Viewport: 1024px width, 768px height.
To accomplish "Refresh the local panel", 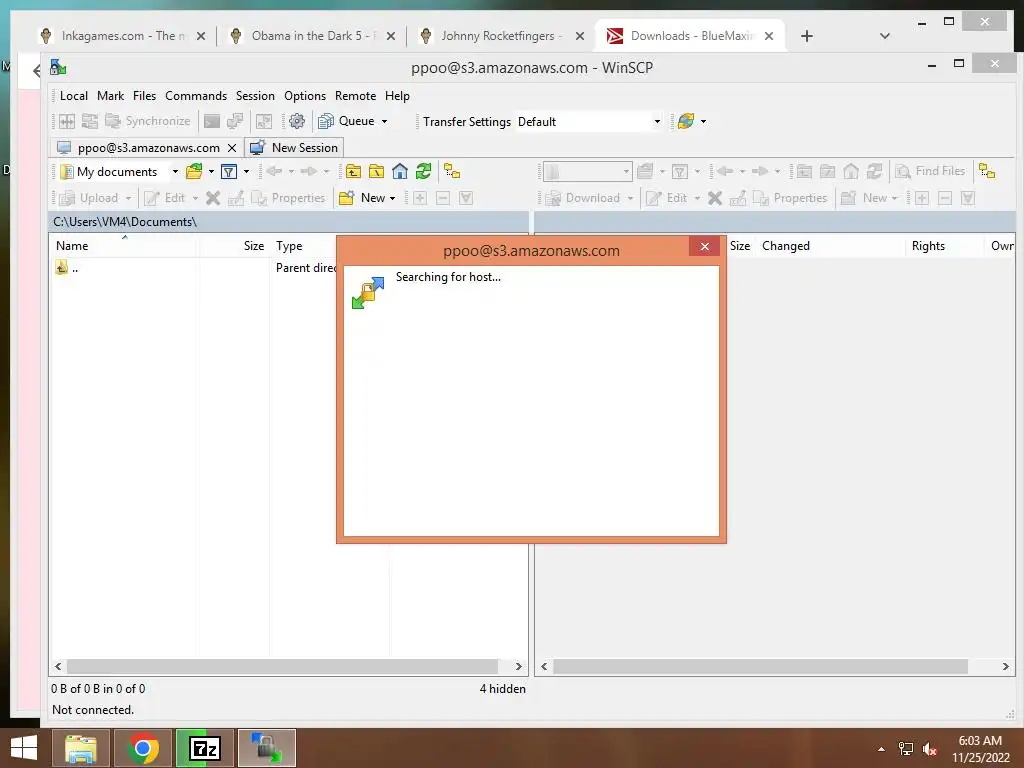I will [x=423, y=172].
